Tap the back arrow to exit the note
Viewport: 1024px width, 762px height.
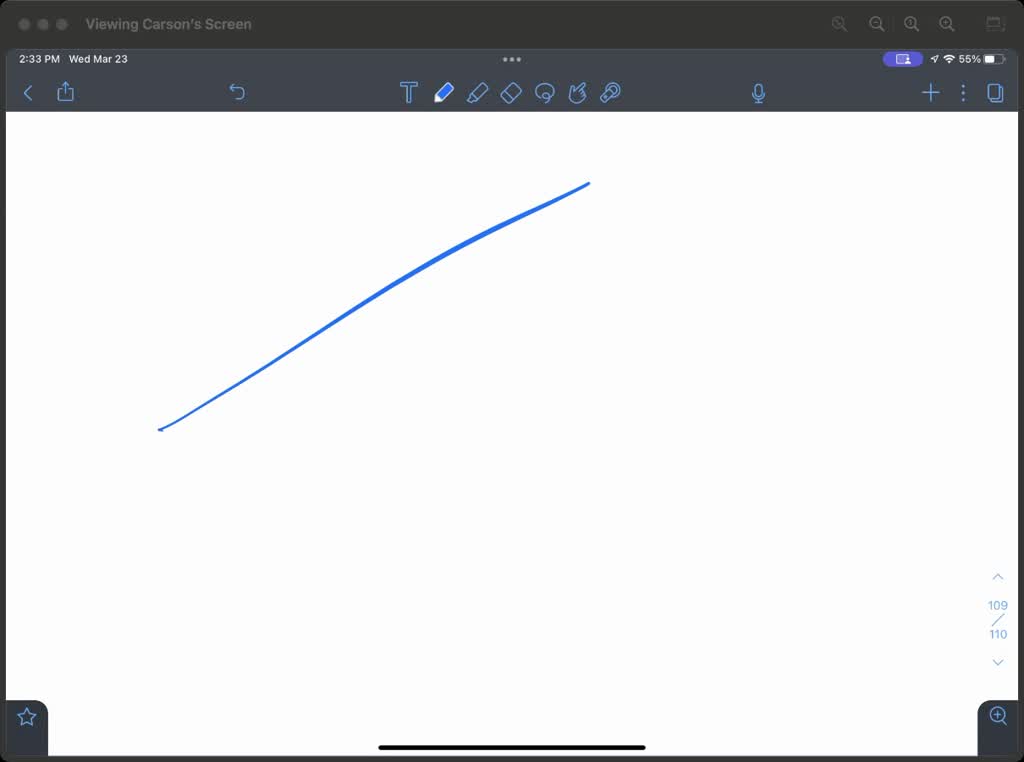tap(27, 92)
